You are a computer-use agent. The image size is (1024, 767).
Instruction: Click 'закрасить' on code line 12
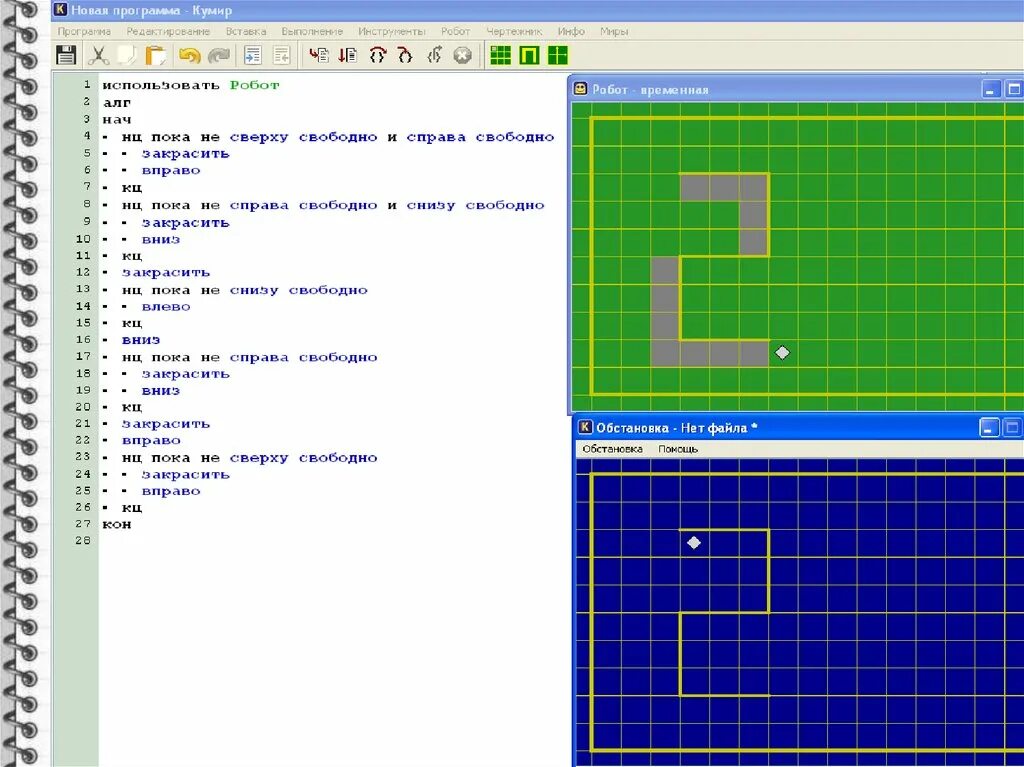pyautogui.click(x=166, y=272)
